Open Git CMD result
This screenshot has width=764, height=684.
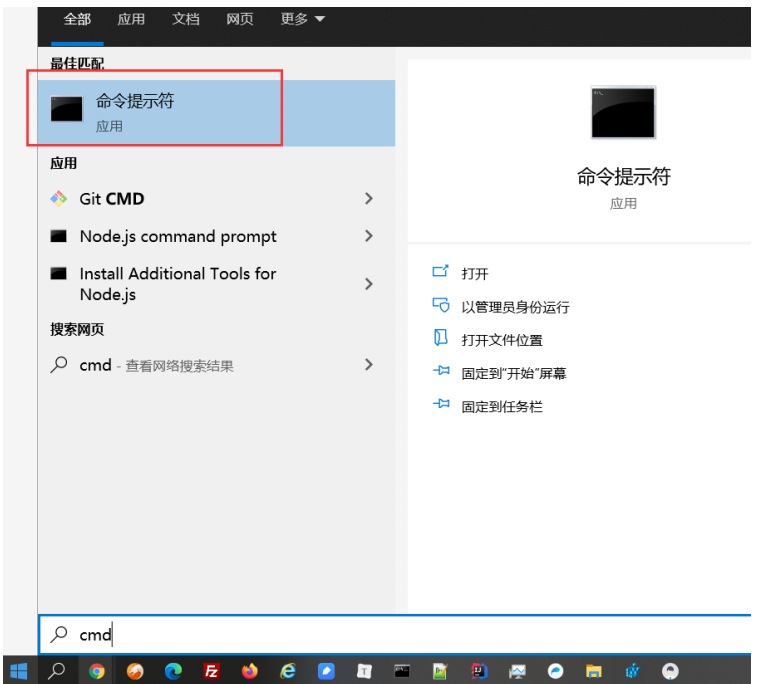216,199
